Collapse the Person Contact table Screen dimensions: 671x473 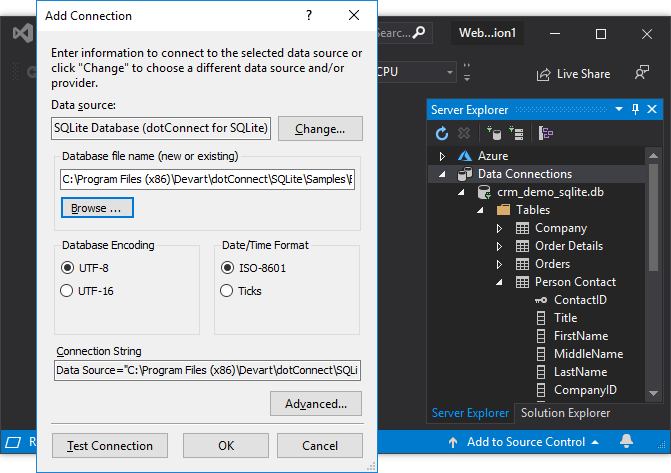tap(500, 282)
